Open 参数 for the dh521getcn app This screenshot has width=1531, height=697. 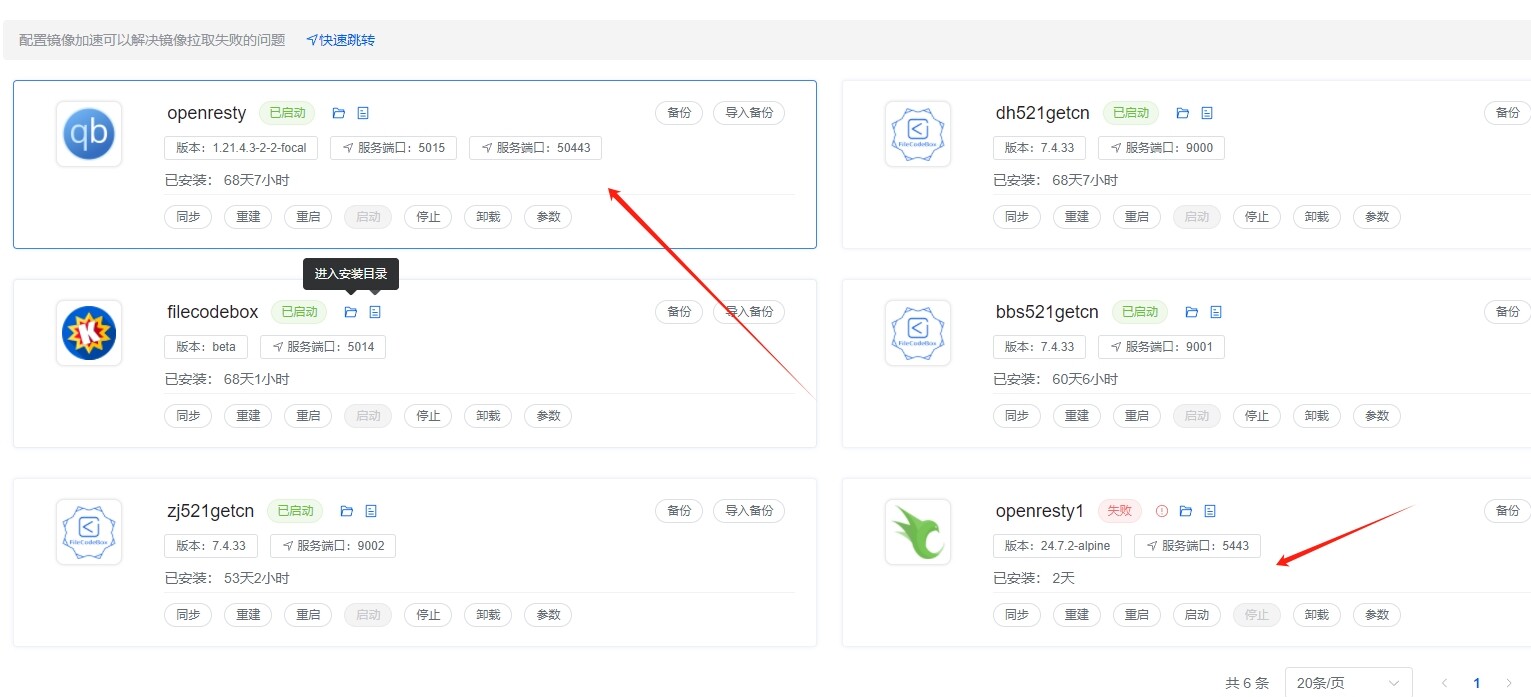point(1377,217)
